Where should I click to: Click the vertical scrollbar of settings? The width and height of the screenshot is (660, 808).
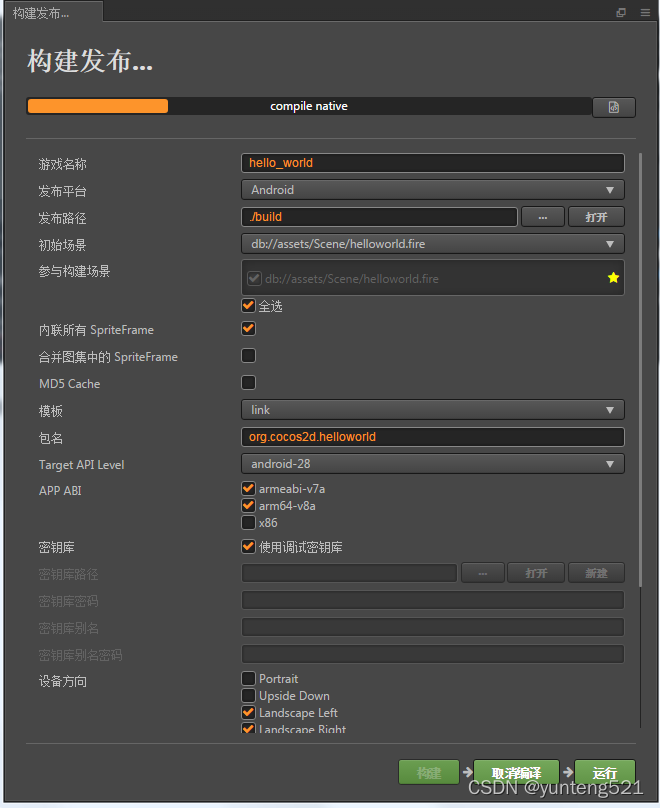[x=640, y=369]
